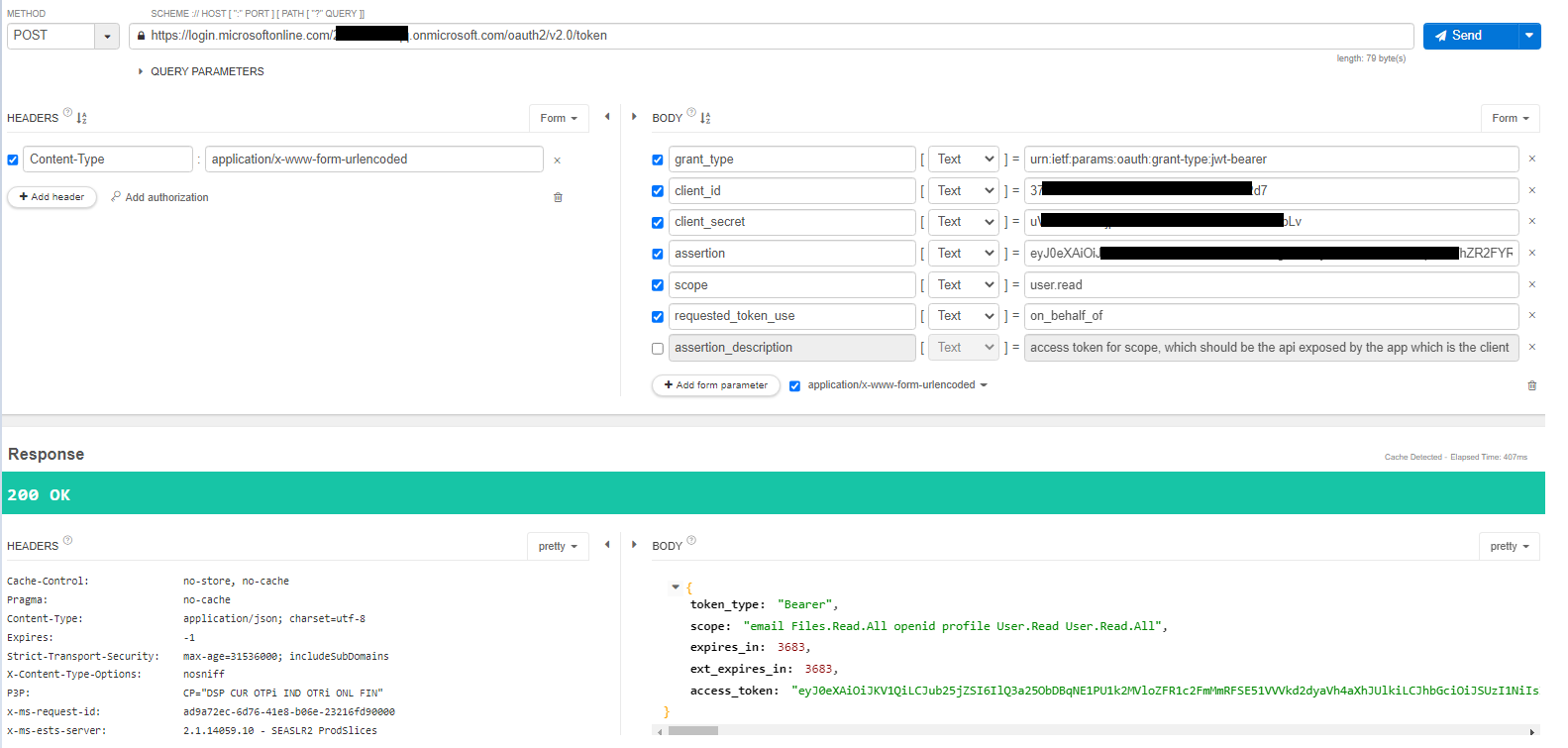Delete all body parameters with trash icon
1568x748 pixels.
[1532, 385]
